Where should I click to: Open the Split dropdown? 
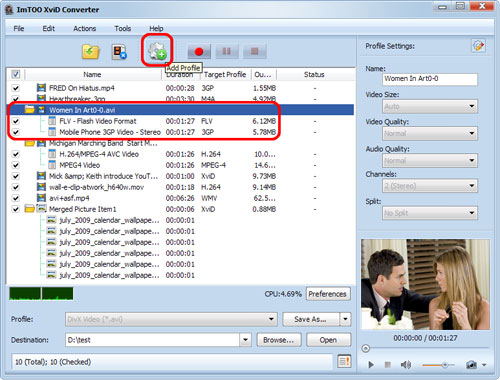(430, 213)
